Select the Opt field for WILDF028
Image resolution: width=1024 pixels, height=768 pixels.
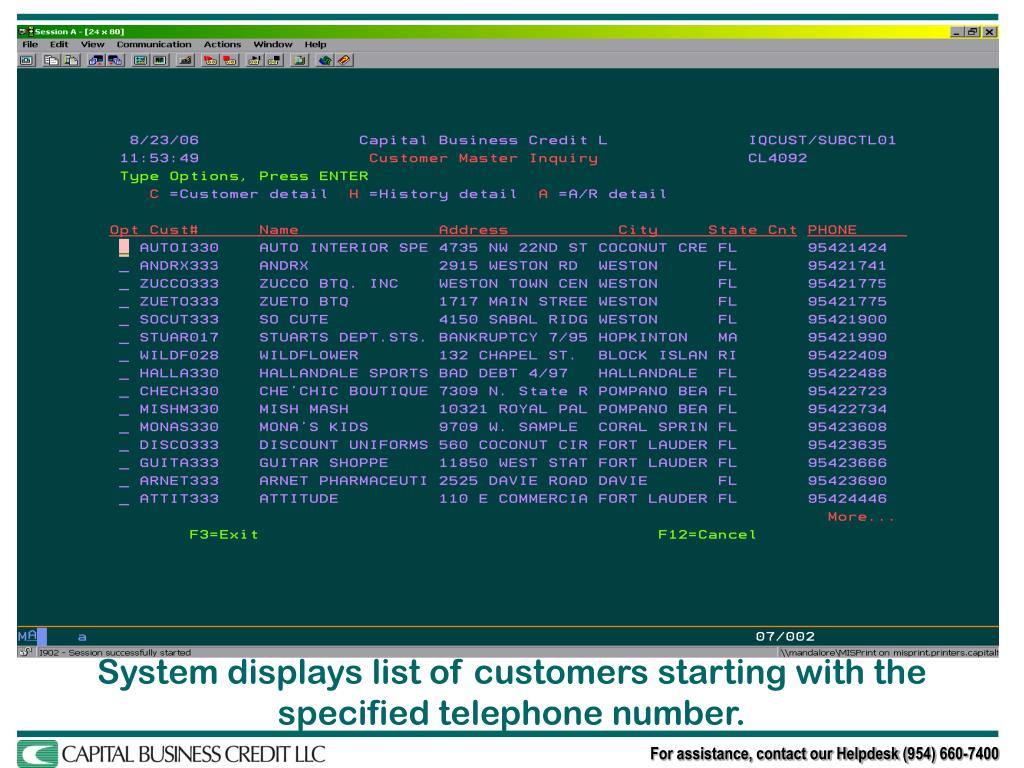[x=124, y=356]
